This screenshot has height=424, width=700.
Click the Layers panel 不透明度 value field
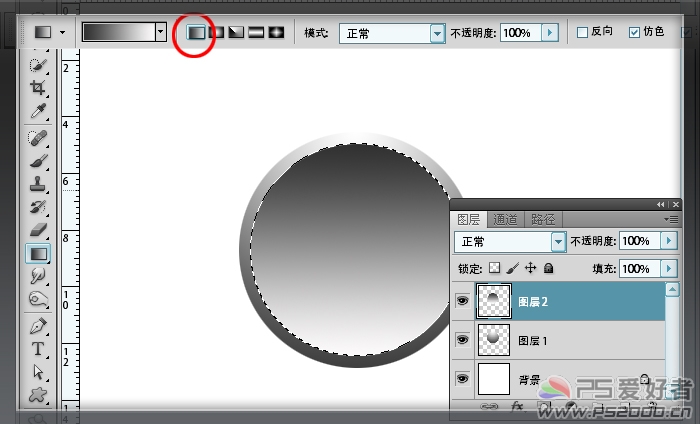640,241
